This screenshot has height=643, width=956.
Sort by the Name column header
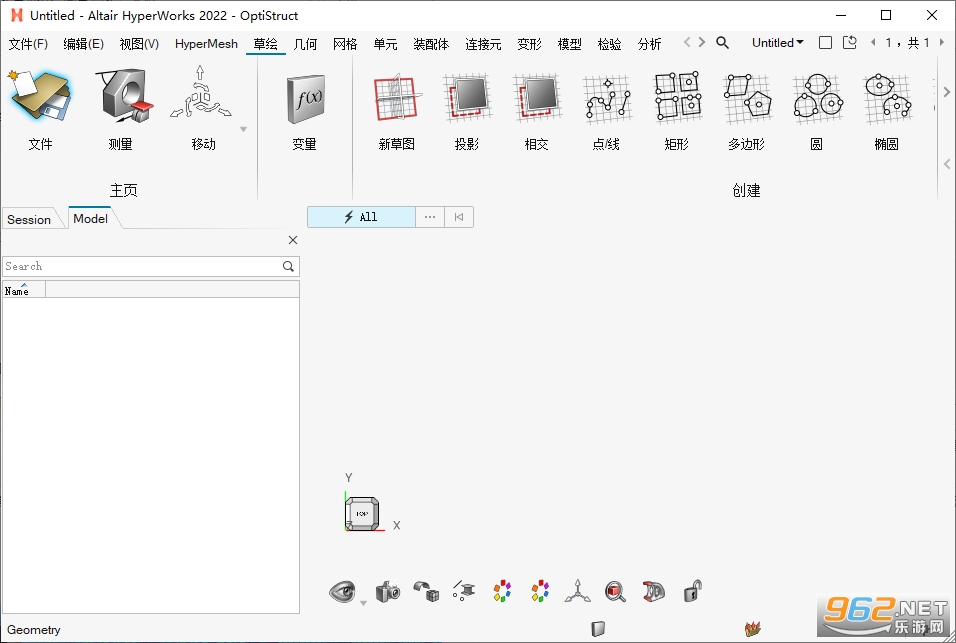[x=23, y=290]
